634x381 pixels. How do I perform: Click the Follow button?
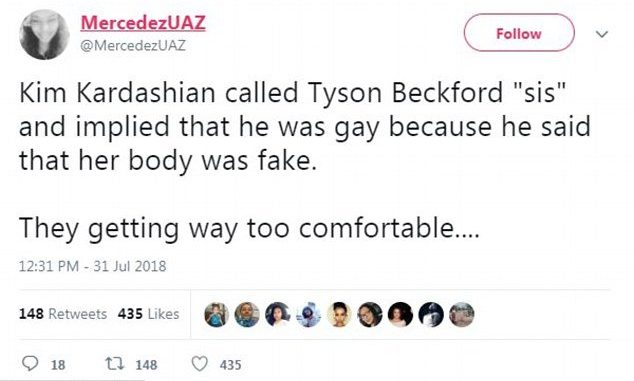519,33
